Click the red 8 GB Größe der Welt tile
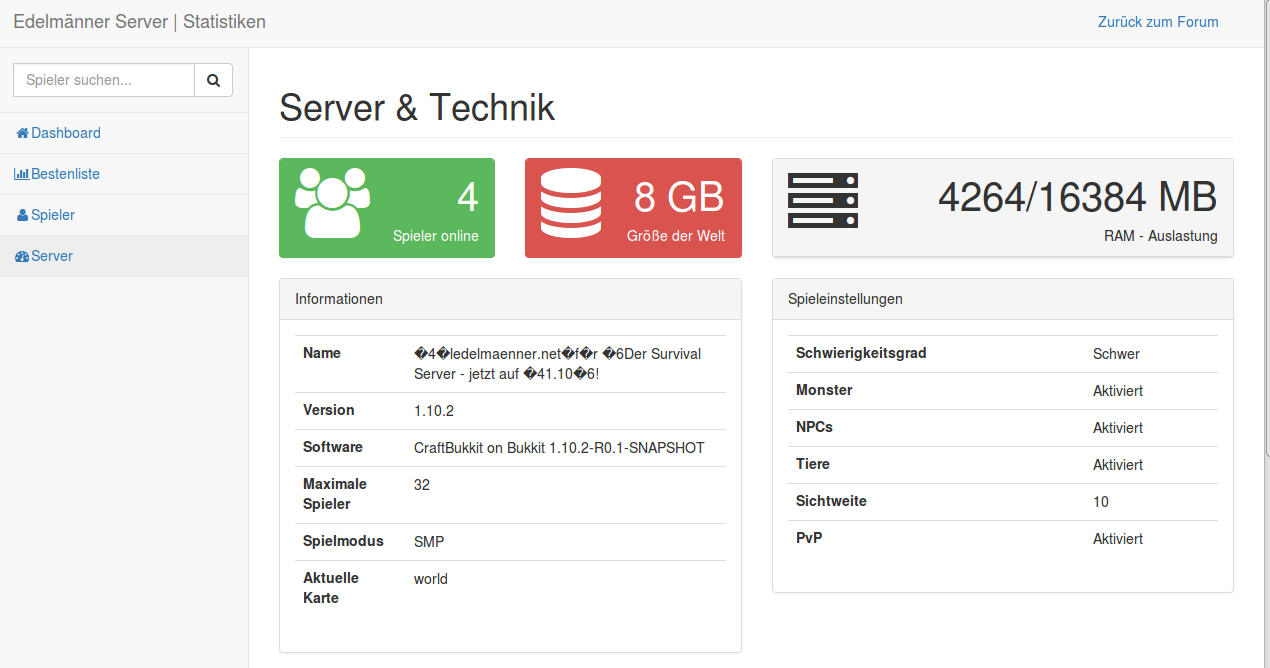Image resolution: width=1270 pixels, height=668 pixels. pyautogui.click(x=633, y=207)
